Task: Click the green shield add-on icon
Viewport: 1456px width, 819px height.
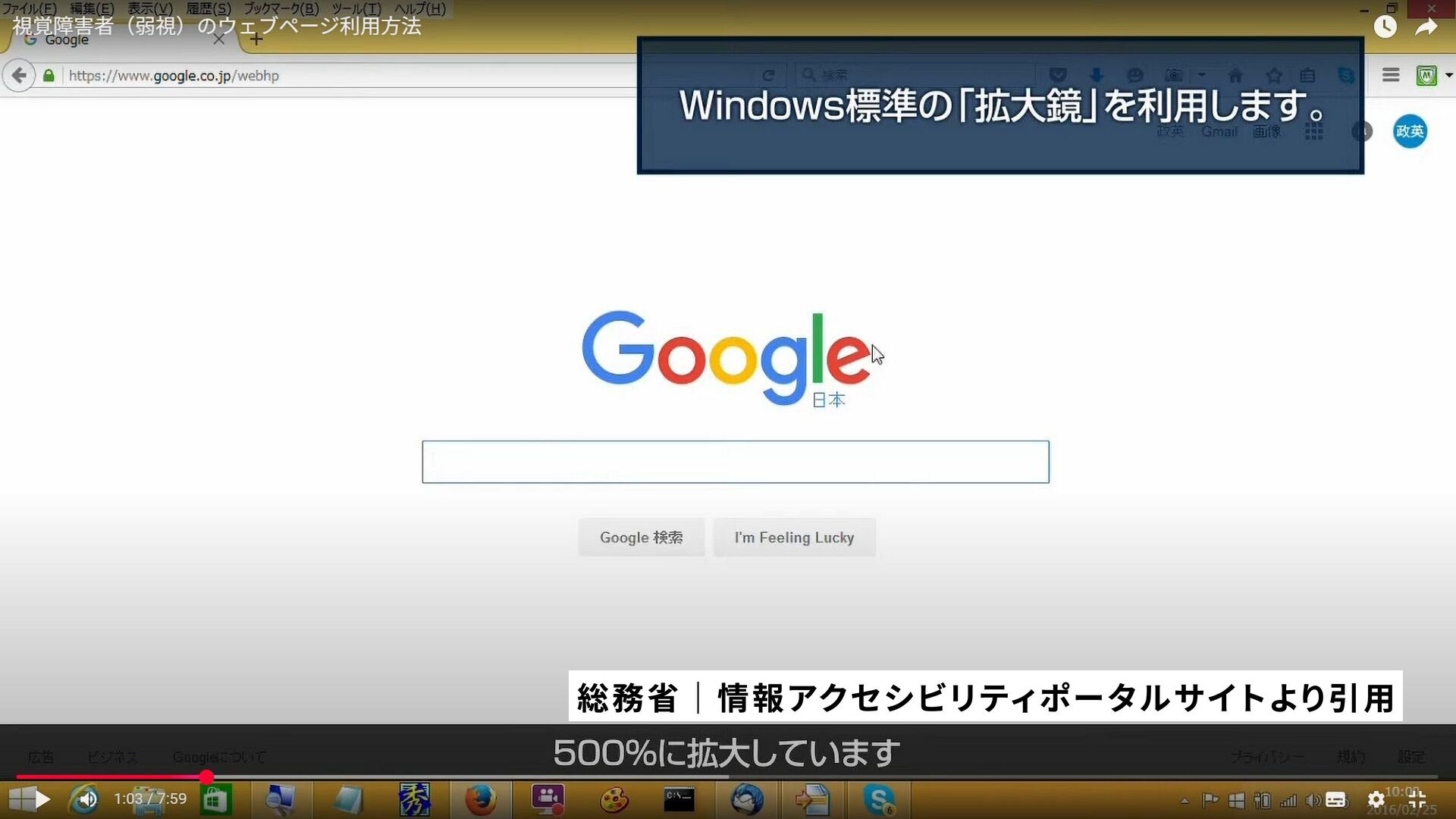Action: [x=1426, y=75]
